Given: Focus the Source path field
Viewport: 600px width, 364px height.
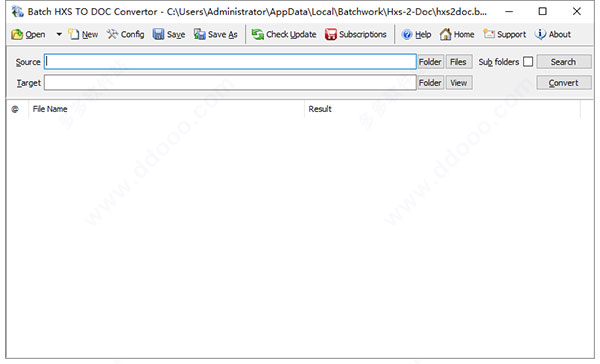Looking at the screenshot, I should pos(230,62).
